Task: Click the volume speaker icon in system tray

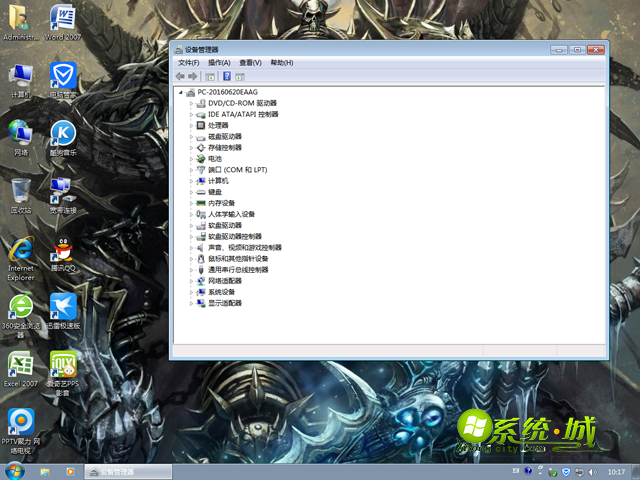Action: [593, 472]
